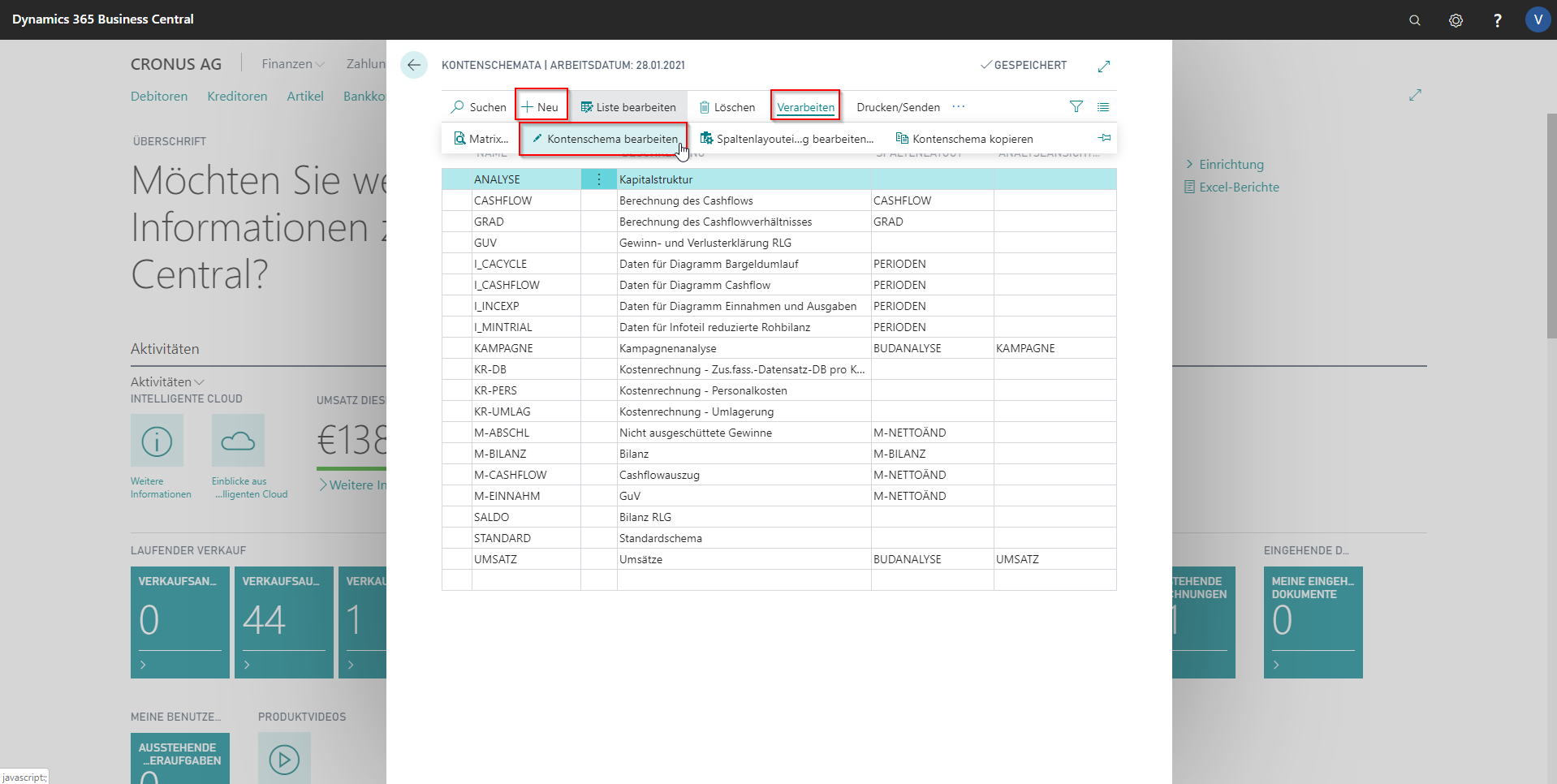Open the Matrix... action
The image size is (1557, 784).
click(x=481, y=139)
